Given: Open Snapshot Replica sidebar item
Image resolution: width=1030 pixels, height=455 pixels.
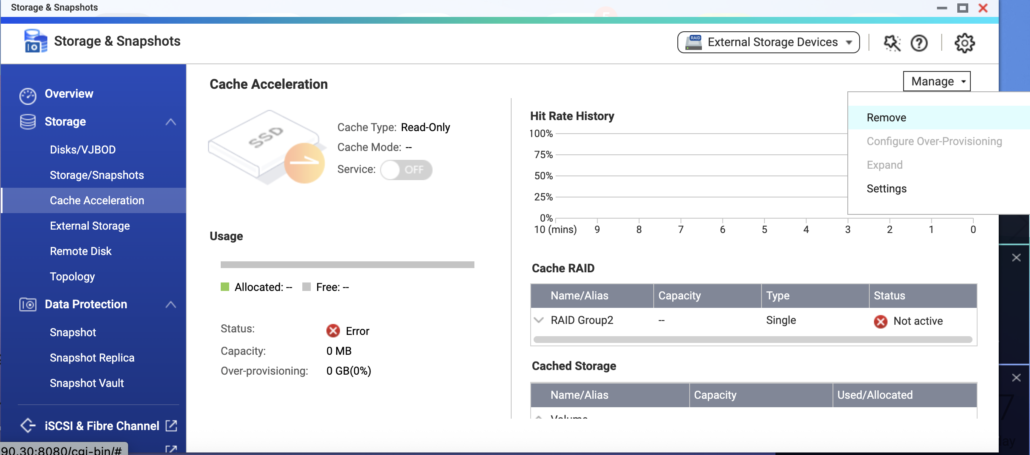Looking at the screenshot, I should coord(93,358).
